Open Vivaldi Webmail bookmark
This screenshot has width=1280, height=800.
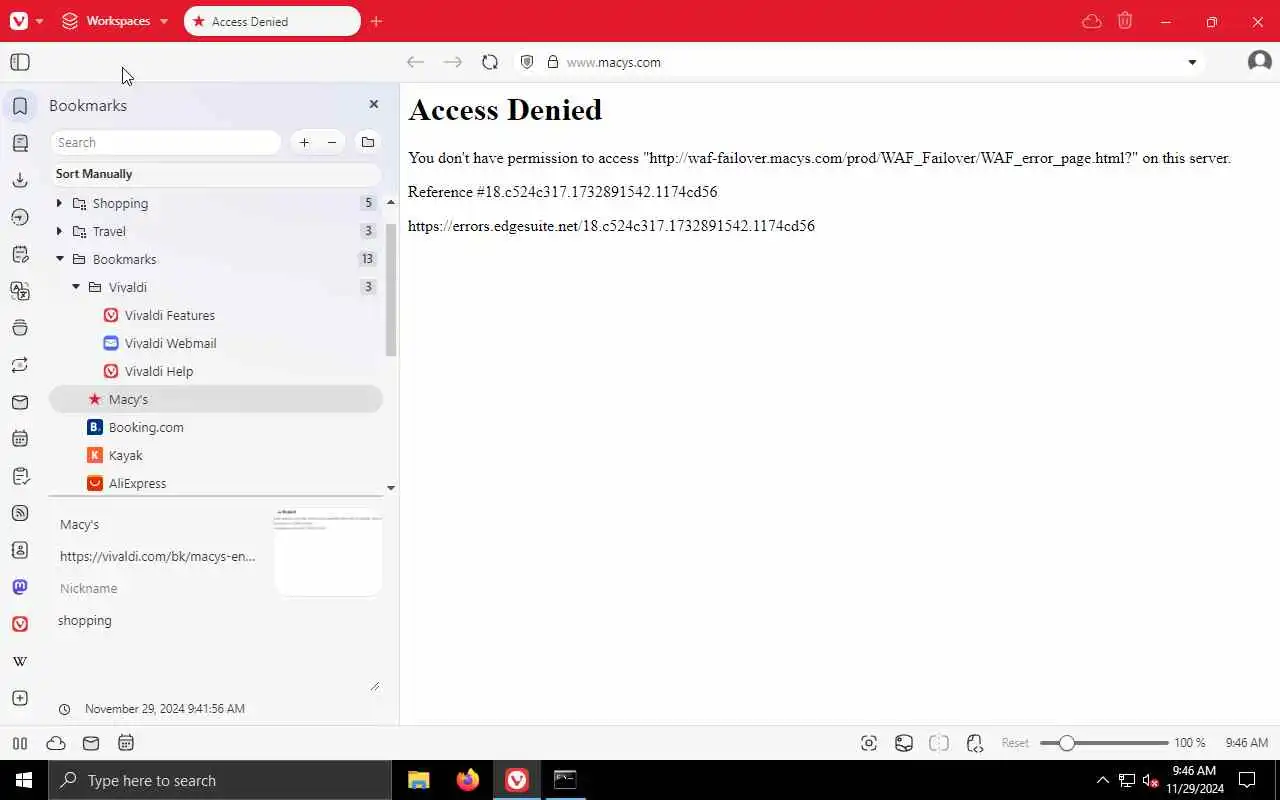click(x=160, y=343)
